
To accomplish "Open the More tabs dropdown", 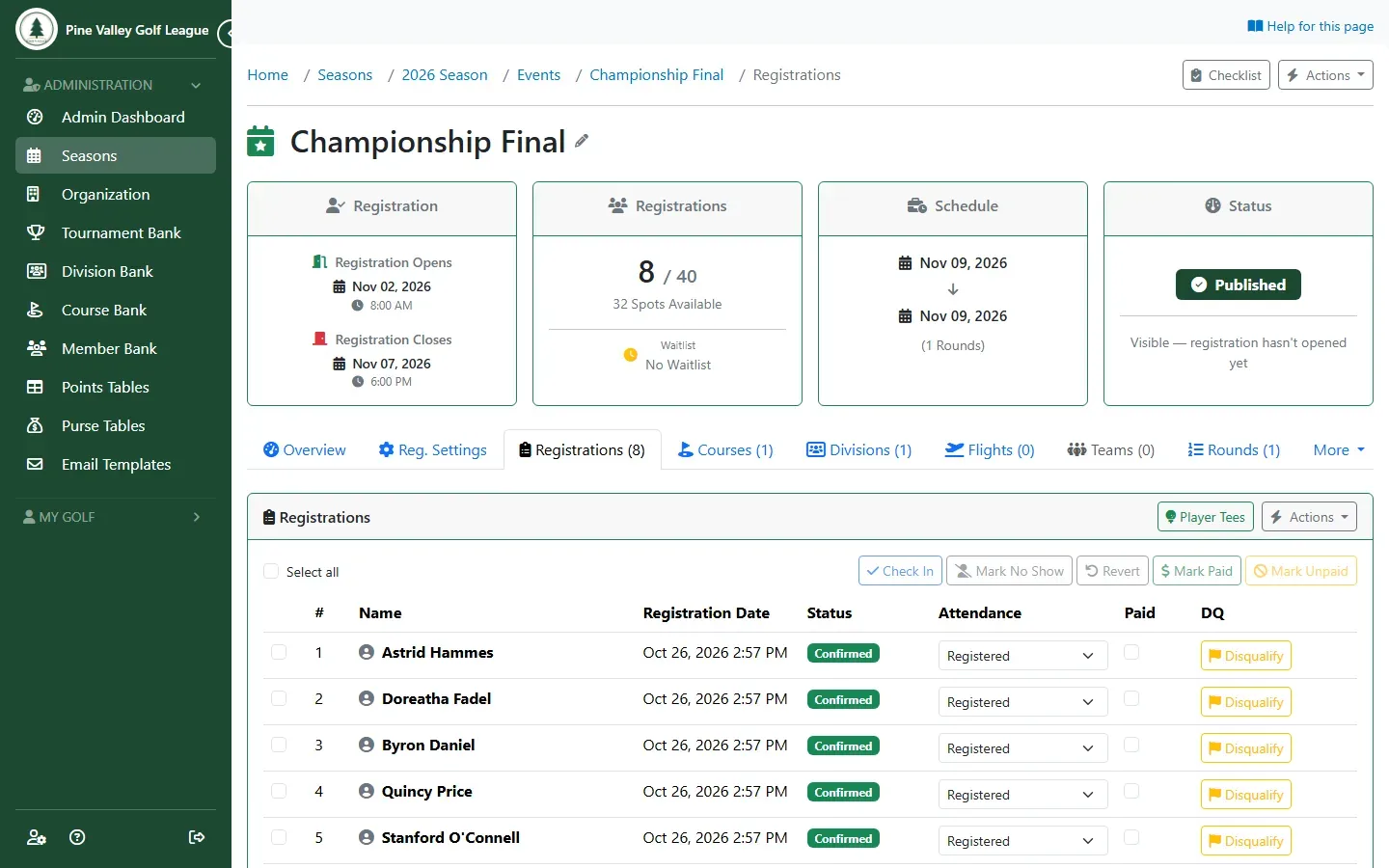I will [1339, 450].
